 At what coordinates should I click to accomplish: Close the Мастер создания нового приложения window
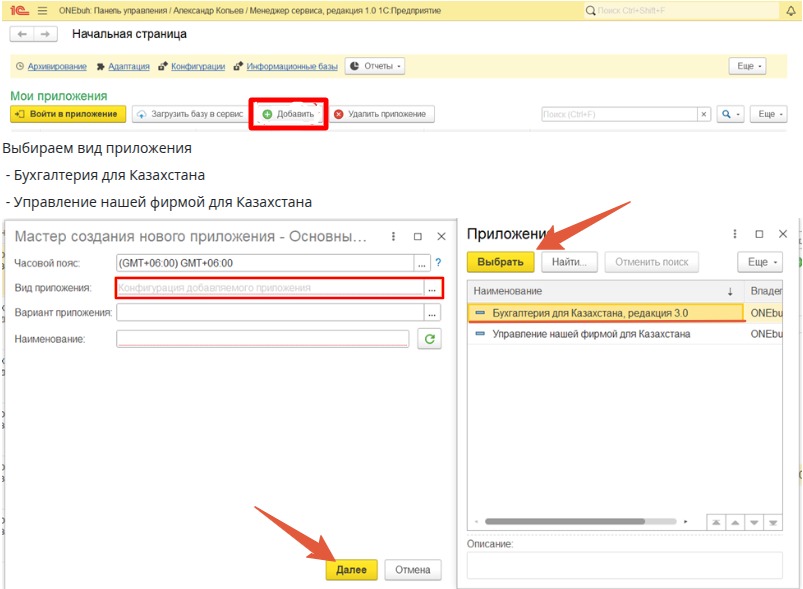(x=441, y=236)
